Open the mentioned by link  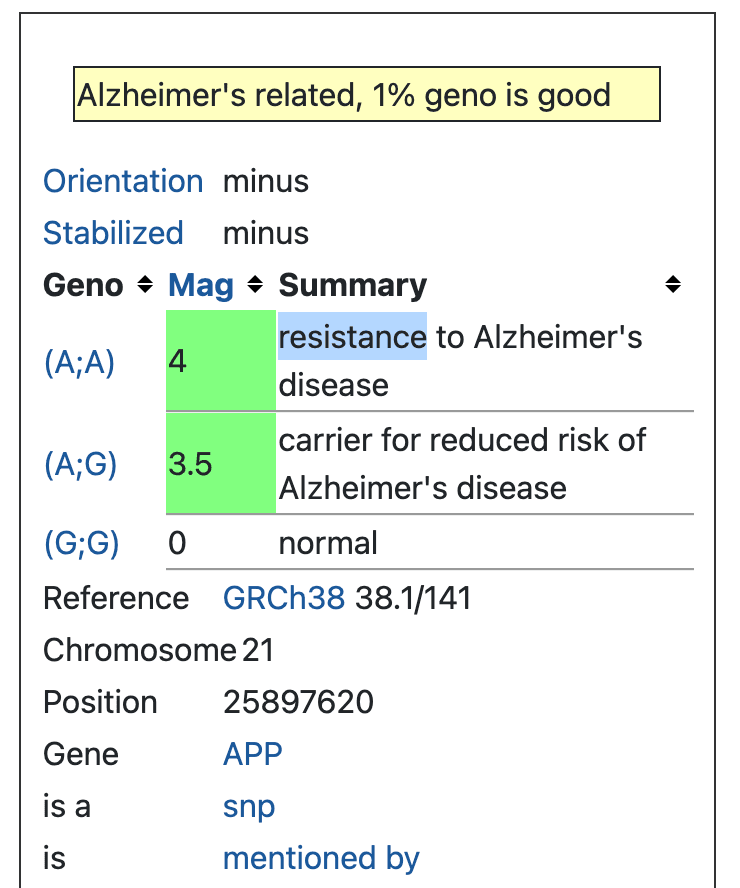pos(321,858)
